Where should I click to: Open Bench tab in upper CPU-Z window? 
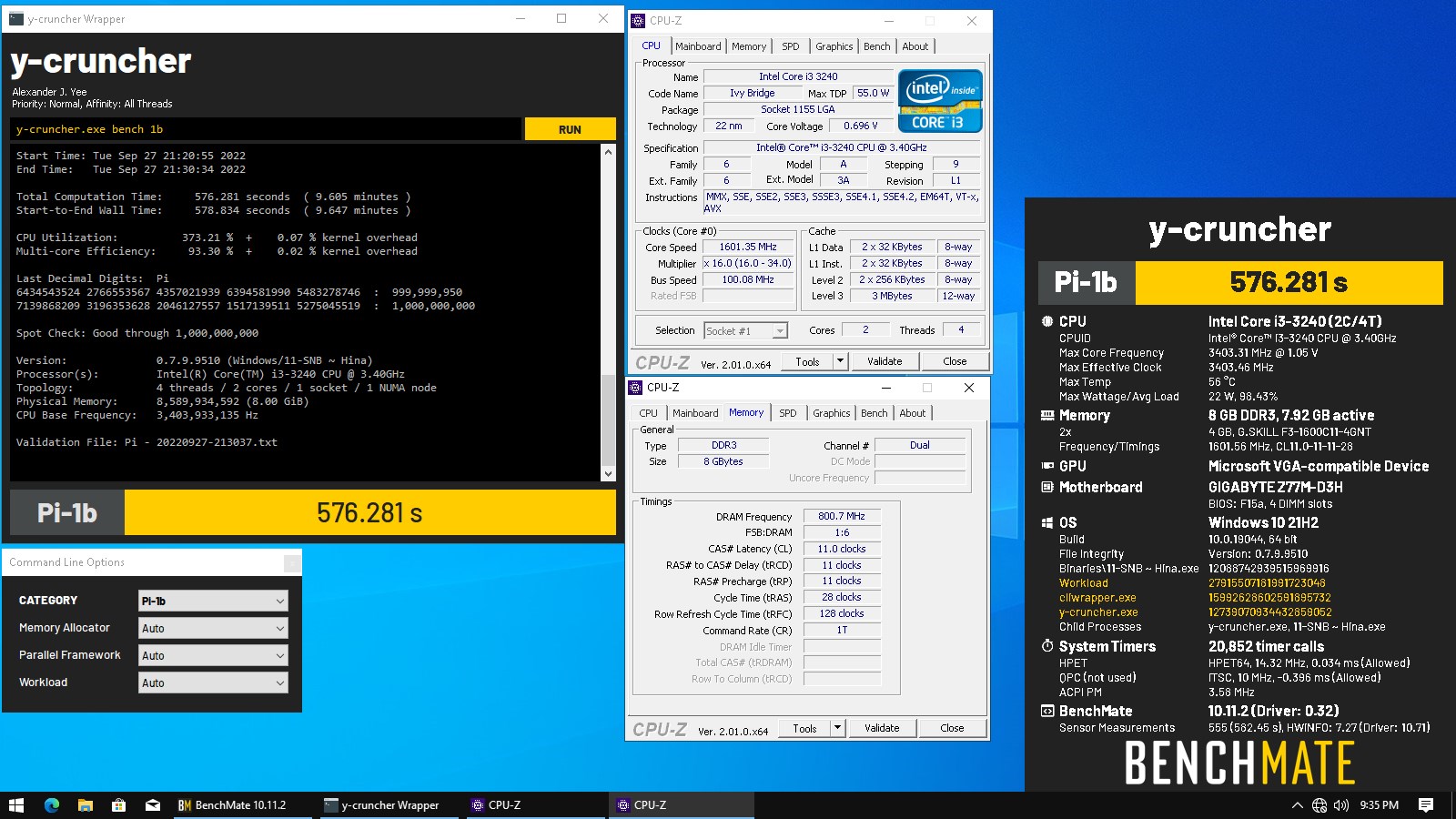[877, 46]
